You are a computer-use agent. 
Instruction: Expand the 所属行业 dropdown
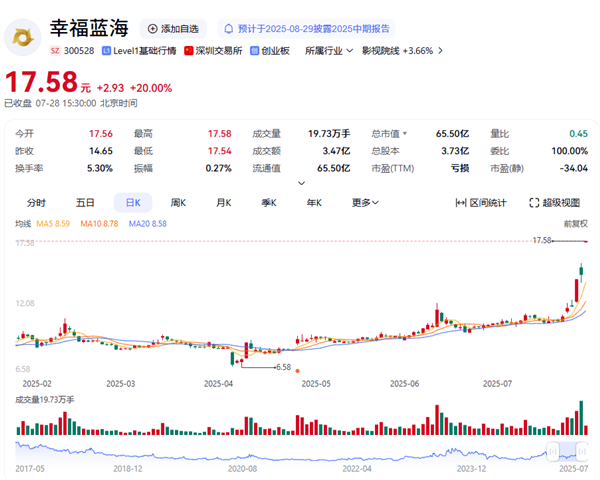click(x=329, y=50)
